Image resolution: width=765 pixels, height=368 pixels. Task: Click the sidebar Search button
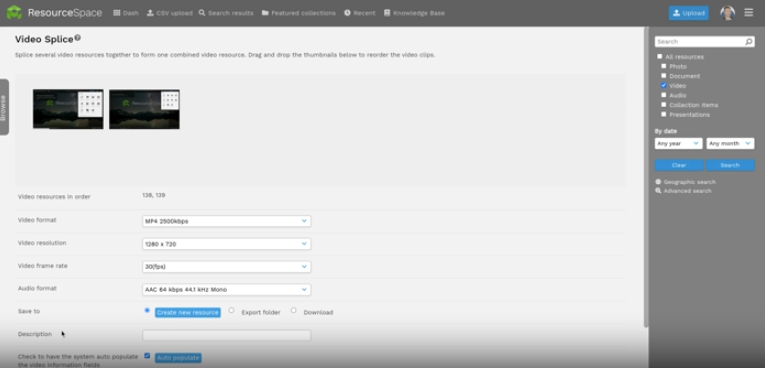(730, 165)
